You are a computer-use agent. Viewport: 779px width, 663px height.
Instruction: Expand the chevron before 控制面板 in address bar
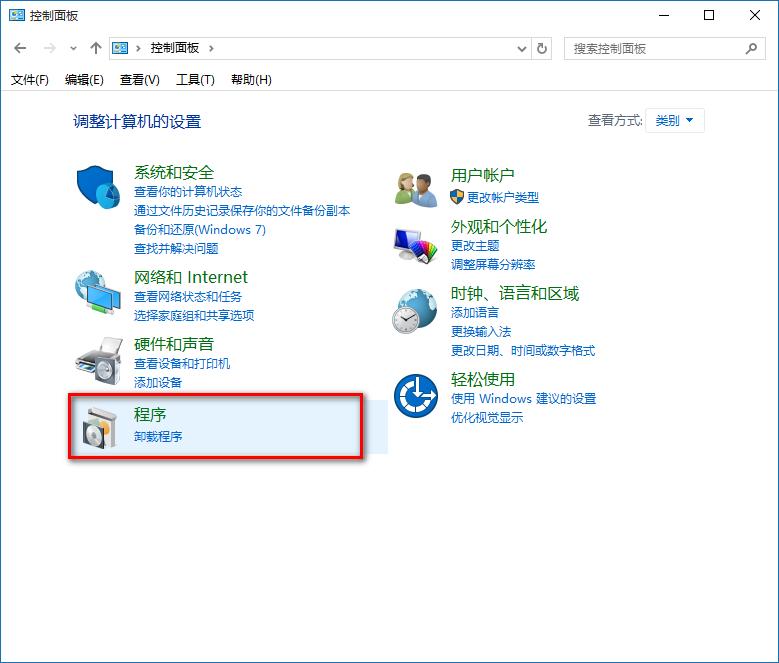tap(138, 49)
